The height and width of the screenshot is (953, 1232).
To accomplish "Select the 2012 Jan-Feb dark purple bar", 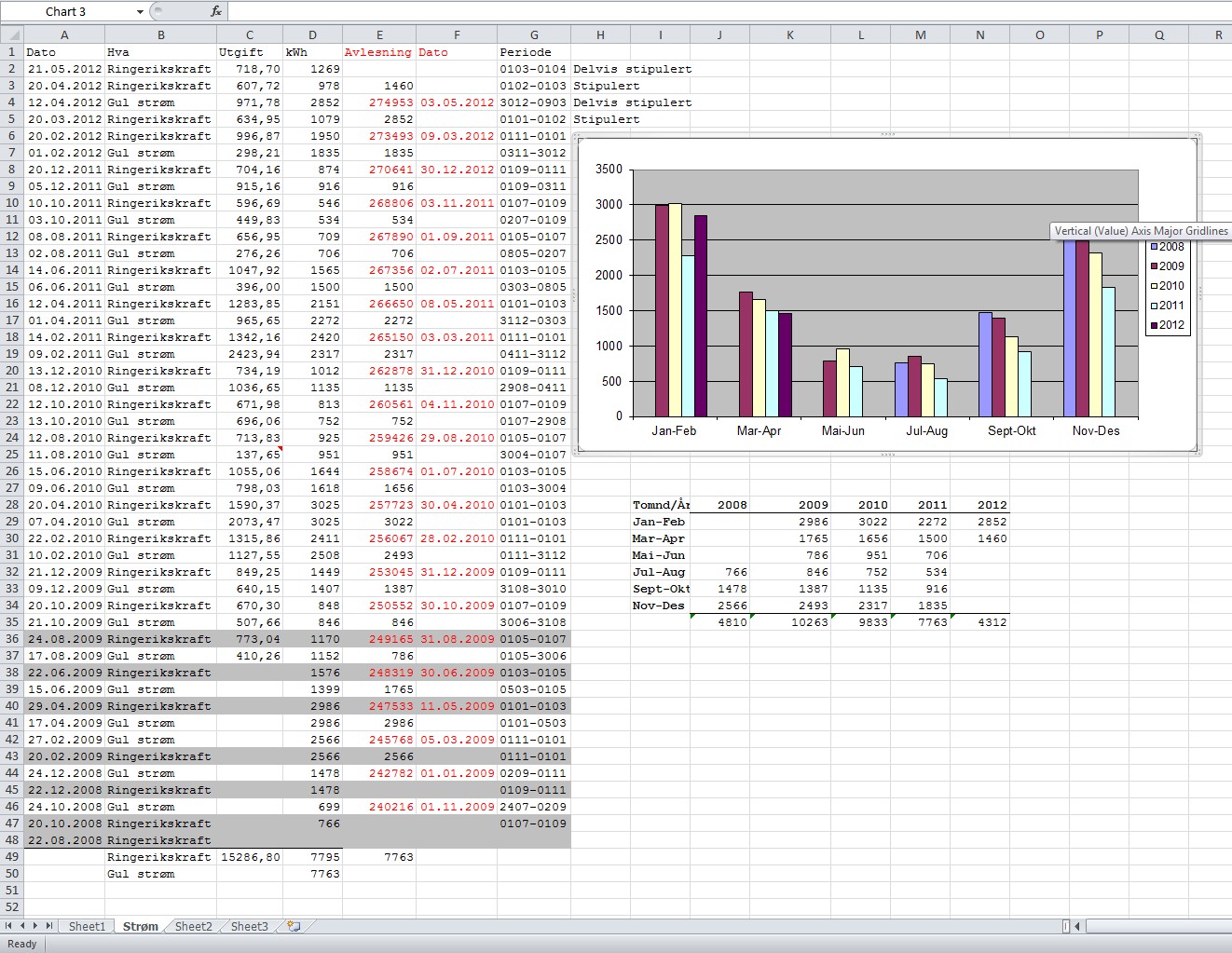I will 701,316.
